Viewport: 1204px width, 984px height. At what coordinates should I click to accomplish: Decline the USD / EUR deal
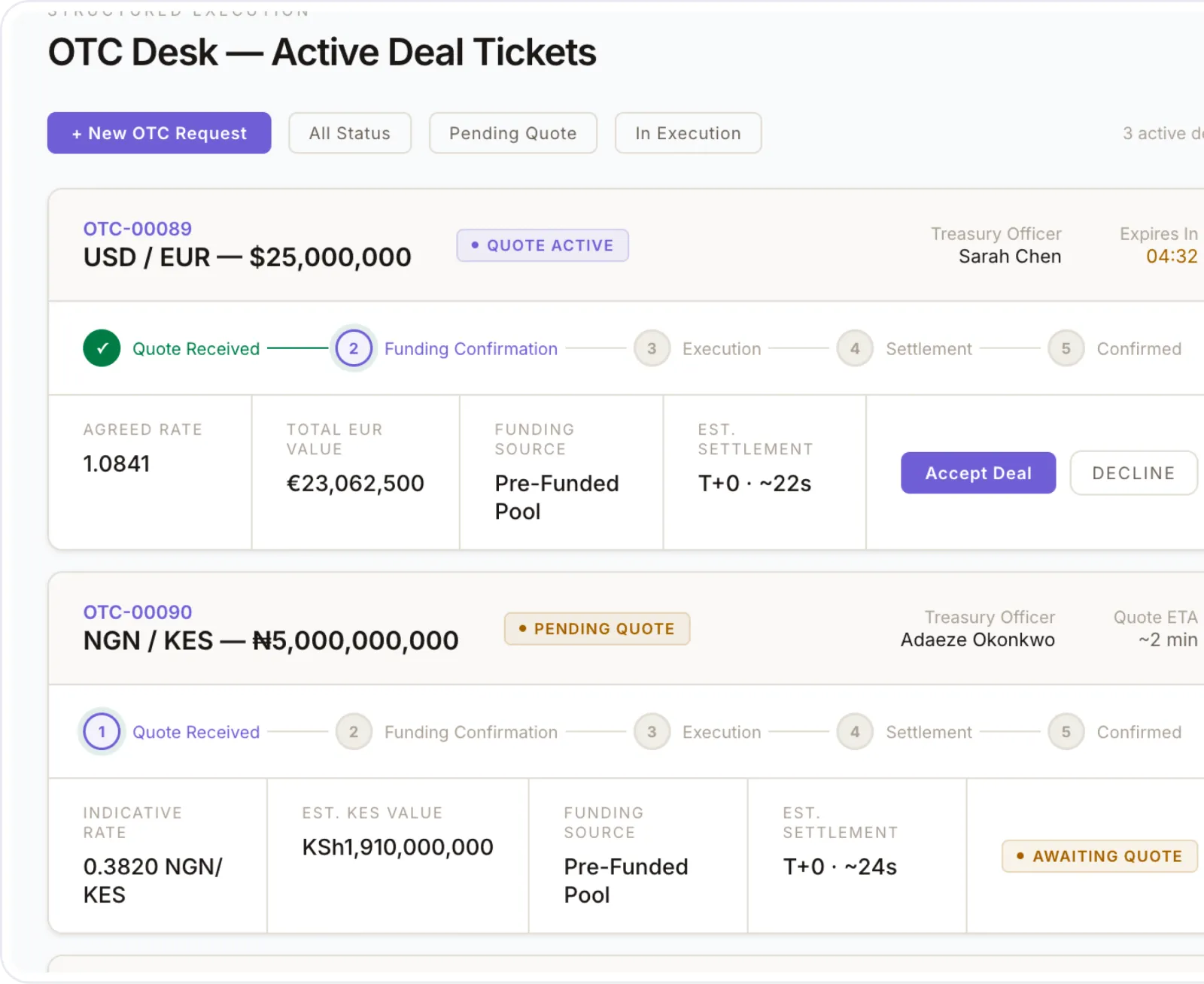click(1133, 473)
